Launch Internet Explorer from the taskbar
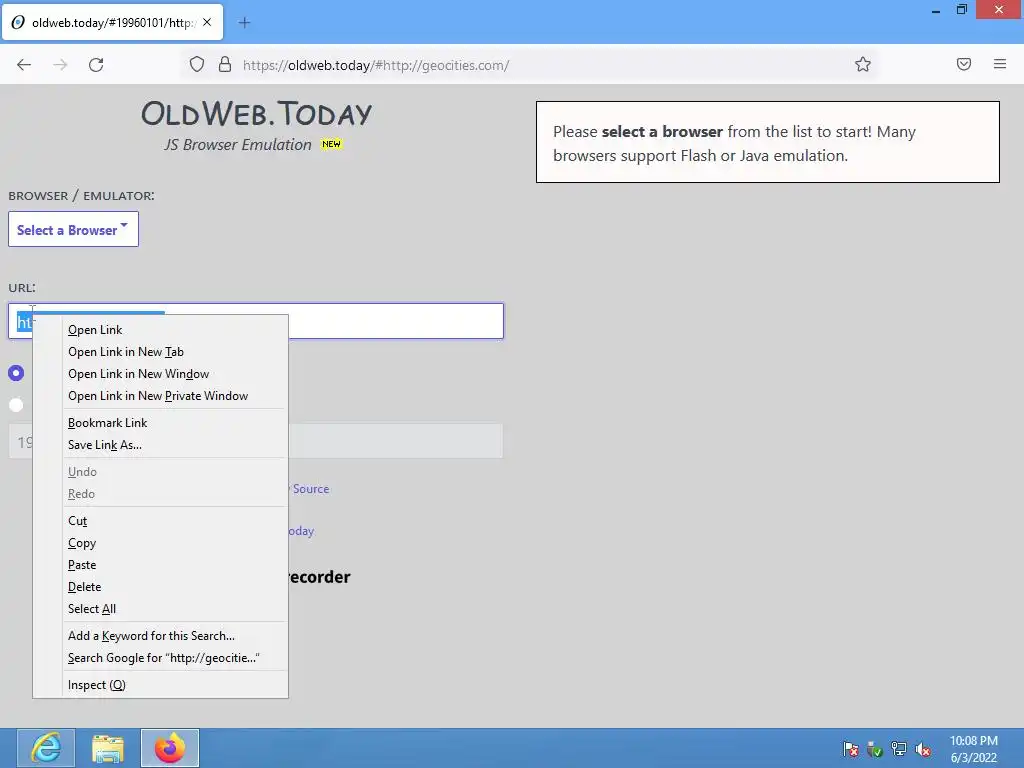1024x768 pixels. 45,748
